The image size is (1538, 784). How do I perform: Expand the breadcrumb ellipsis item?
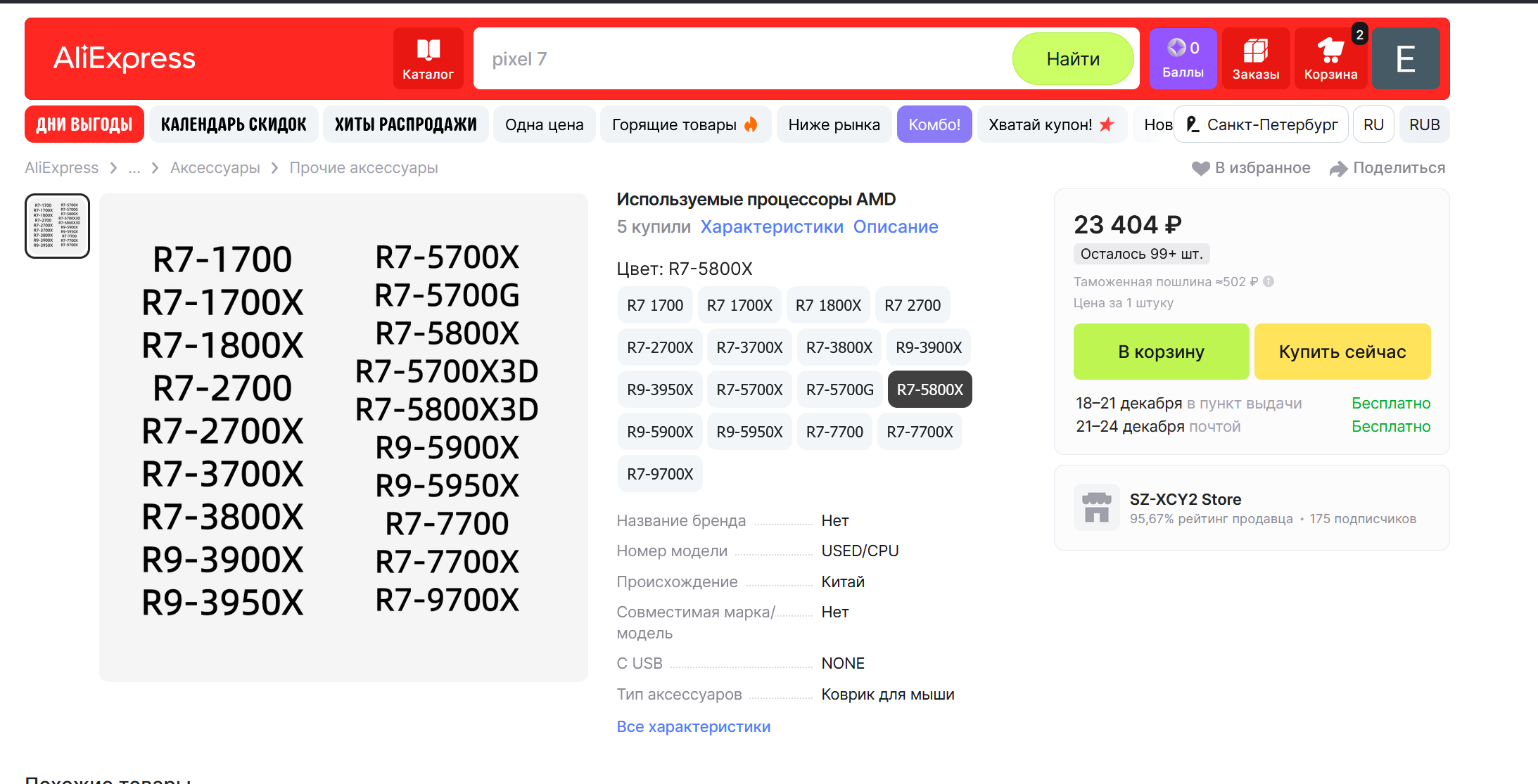click(134, 168)
